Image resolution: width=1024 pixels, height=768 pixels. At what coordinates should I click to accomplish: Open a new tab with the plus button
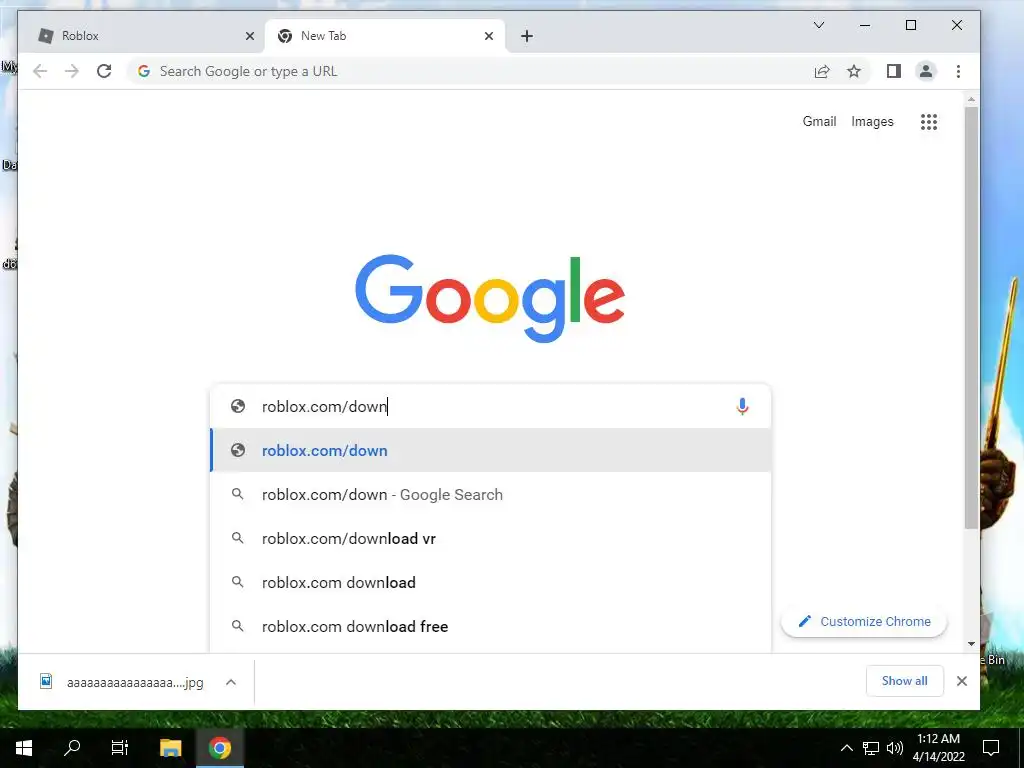pyautogui.click(x=527, y=37)
